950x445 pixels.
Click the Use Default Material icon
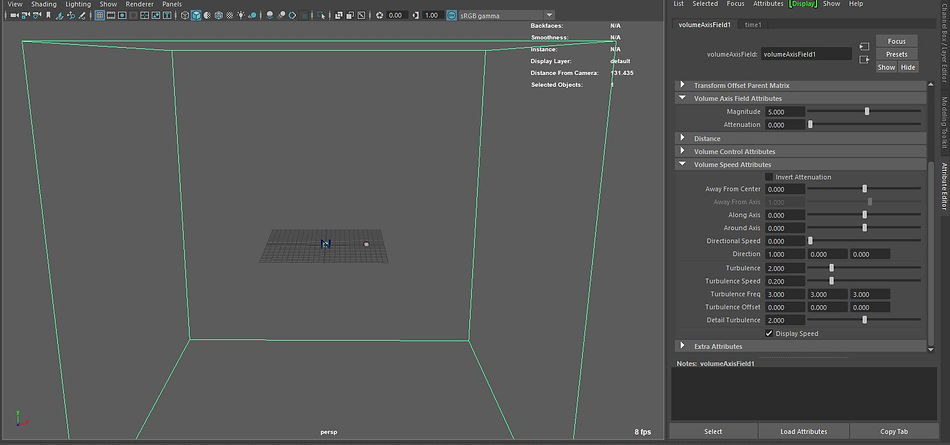tap(207, 15)
